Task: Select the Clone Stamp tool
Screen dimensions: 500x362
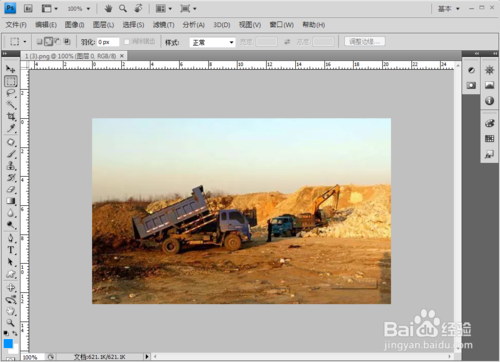Action: tap(11, 166)
